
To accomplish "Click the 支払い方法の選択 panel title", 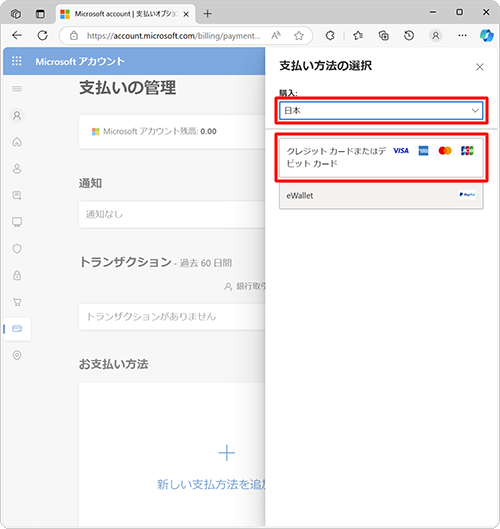I will click(x=326, y=65).
